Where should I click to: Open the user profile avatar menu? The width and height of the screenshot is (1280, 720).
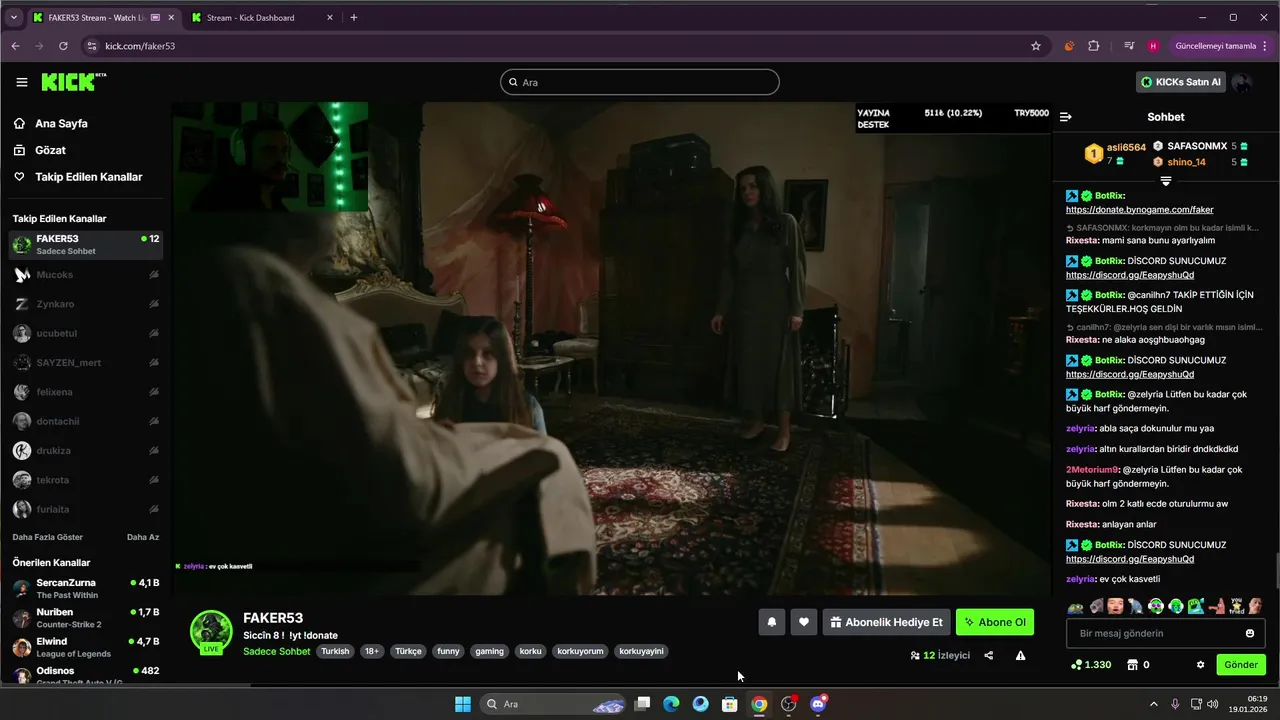click(x=1242, y=82)
